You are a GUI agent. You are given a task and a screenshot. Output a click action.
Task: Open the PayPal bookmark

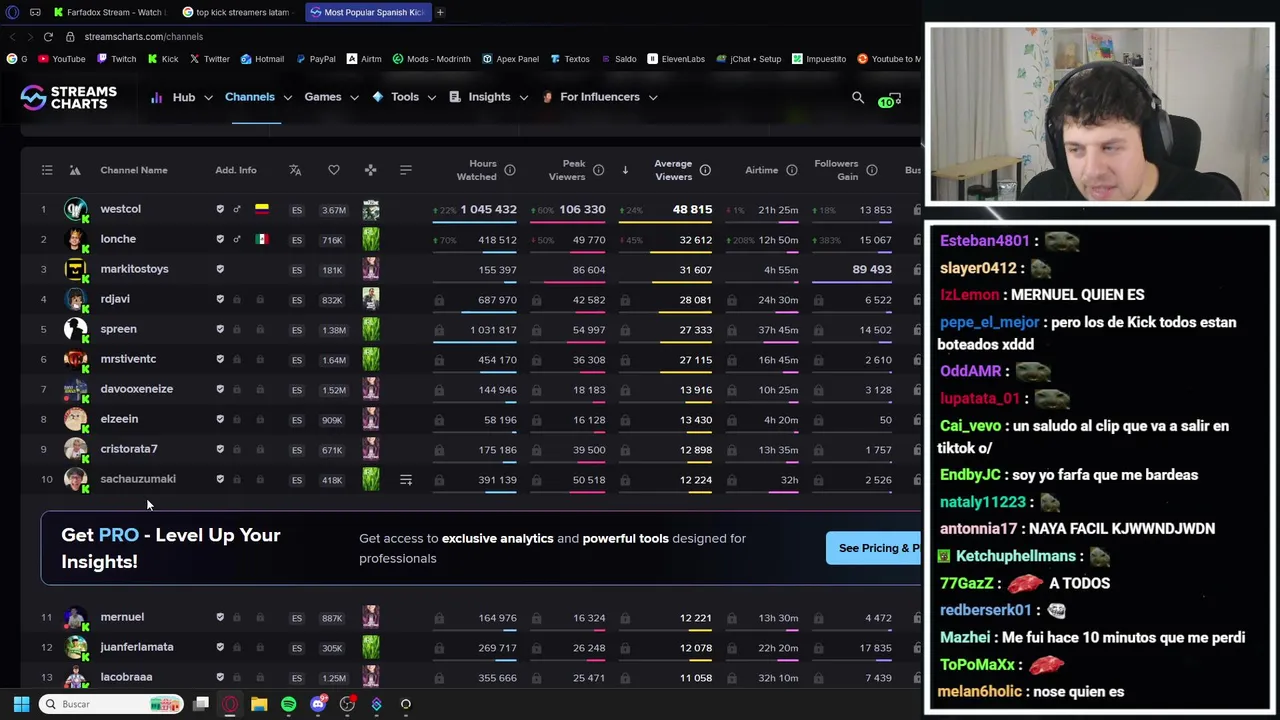point(315,59)
